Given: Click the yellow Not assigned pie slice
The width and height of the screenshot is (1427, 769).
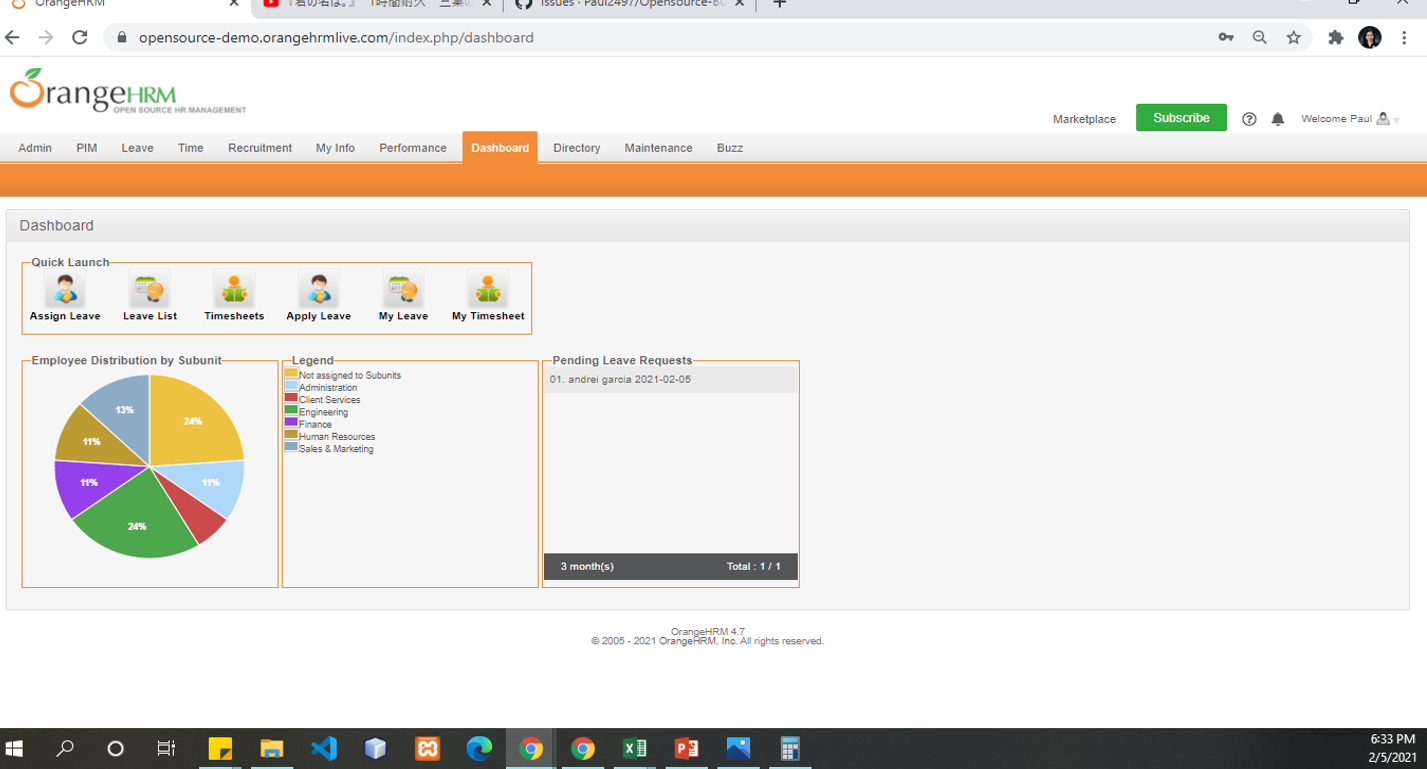Looking at the screenshot, I should click(x=192, y=421).
